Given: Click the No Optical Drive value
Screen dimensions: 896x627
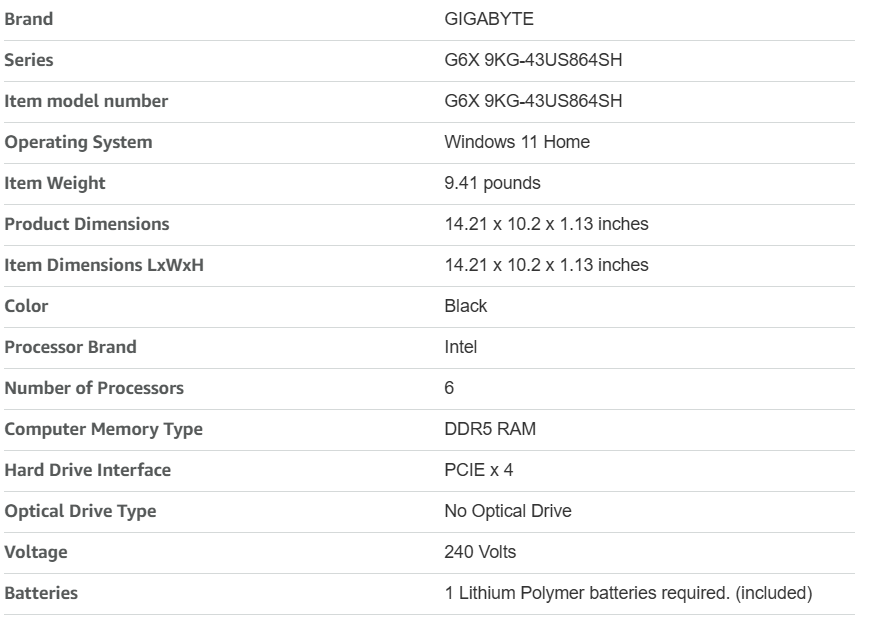Looking at the screenshot, I should pyautogui.click(x=507, y=511).
